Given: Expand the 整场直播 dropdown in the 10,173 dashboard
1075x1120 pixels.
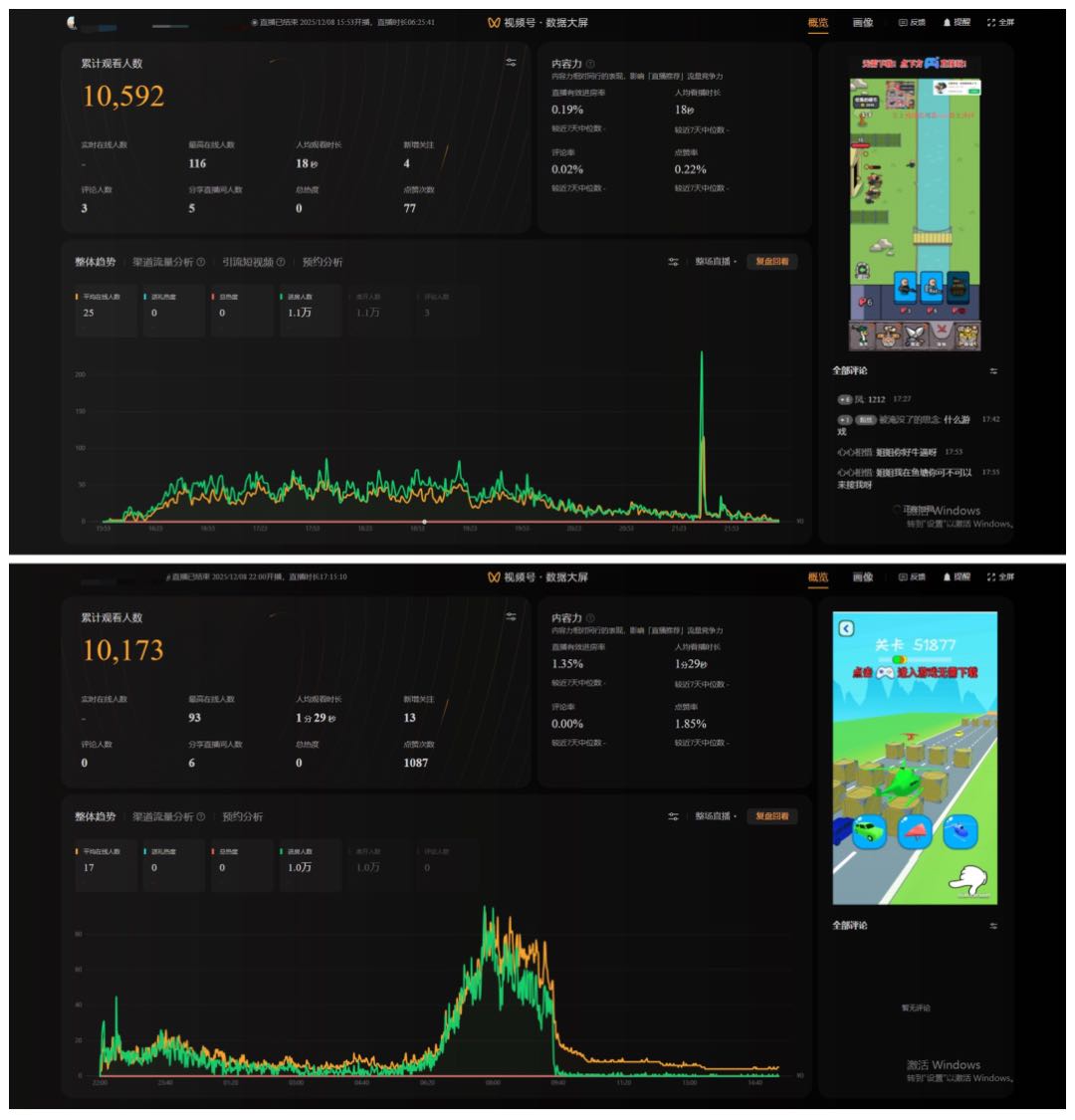Looking at the screenshot, I should (716, 816).
